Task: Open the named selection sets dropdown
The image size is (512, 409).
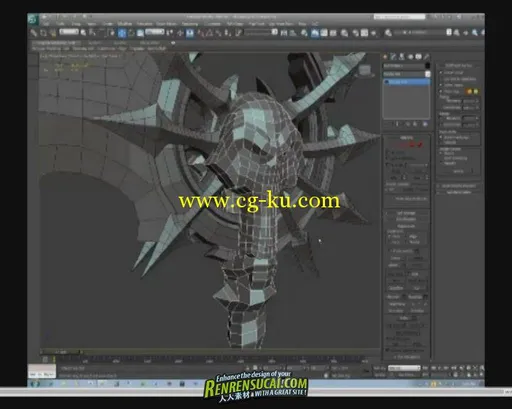Action: pos(261,32)
